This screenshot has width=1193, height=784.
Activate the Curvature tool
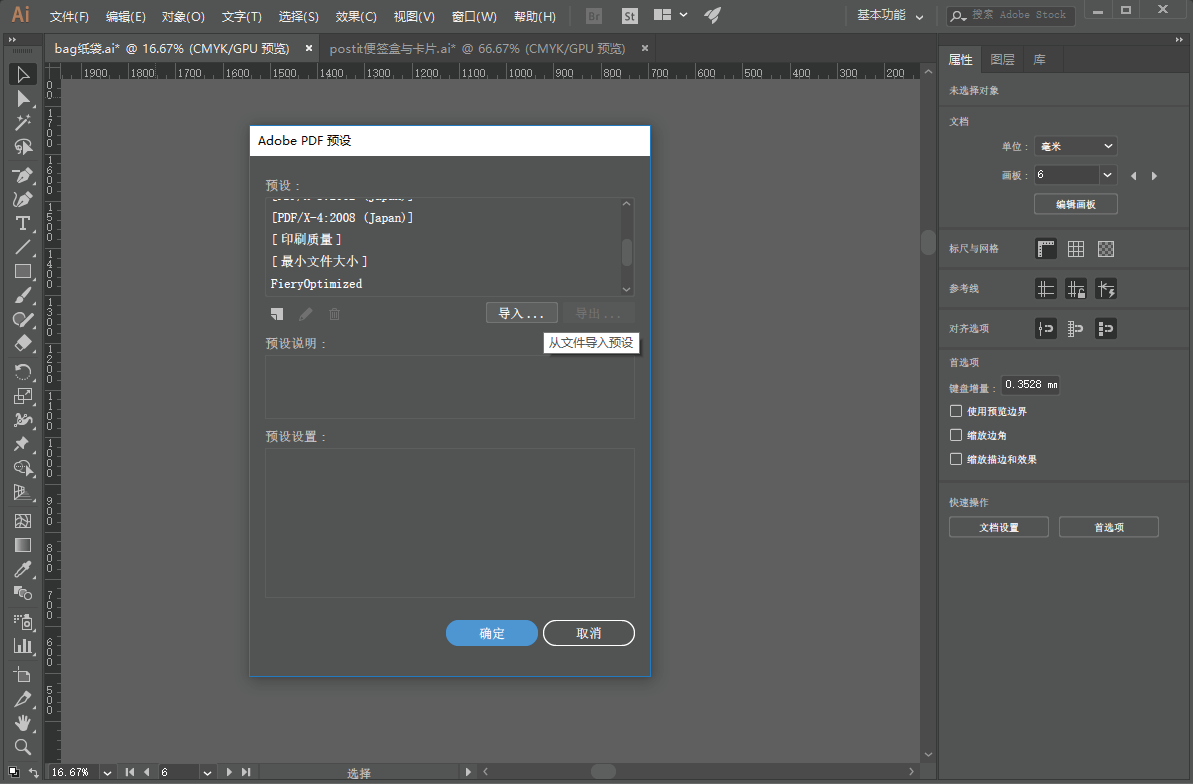[23, 199]
